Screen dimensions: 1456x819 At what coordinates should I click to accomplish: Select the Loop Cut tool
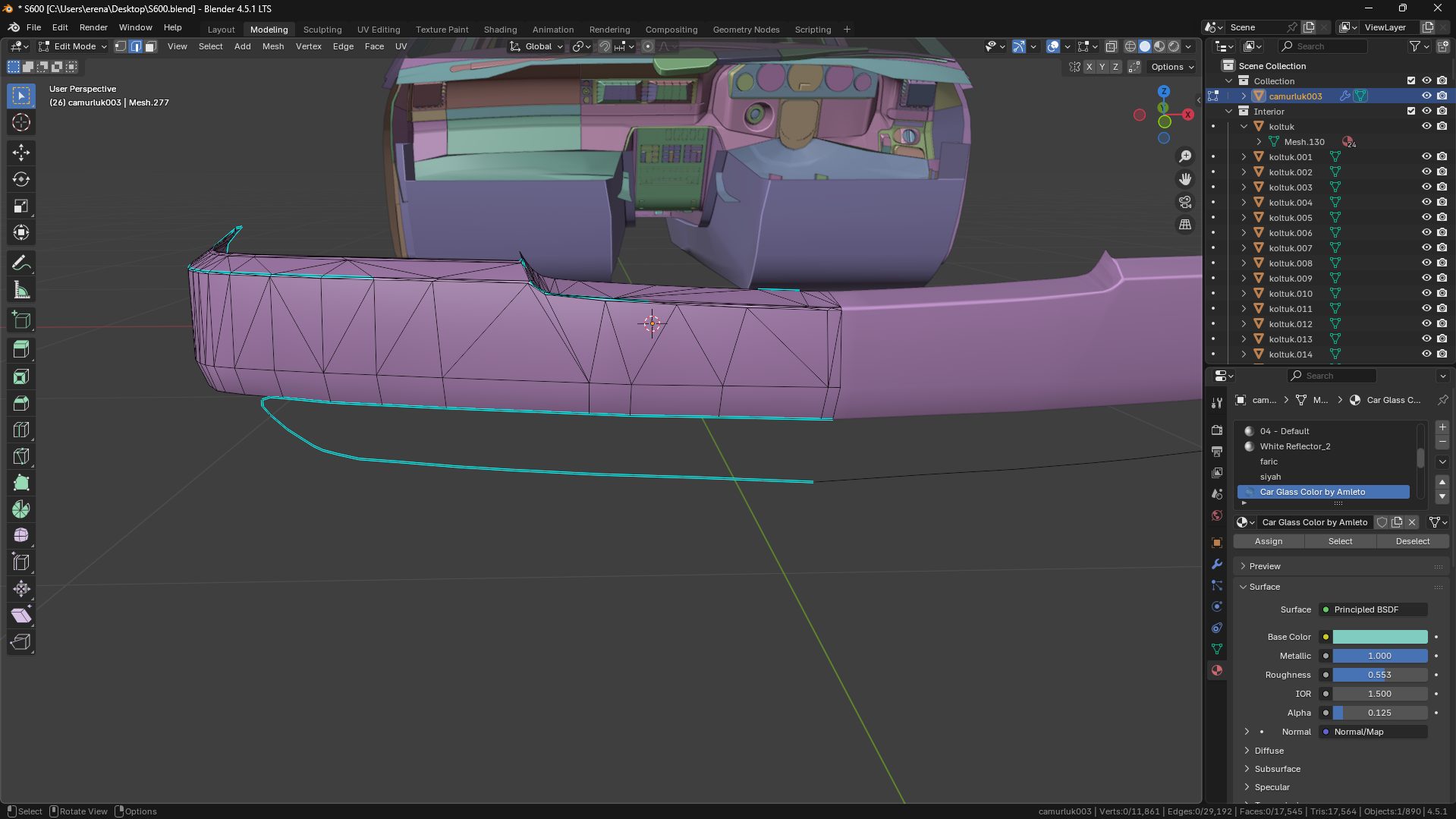[x=21, y=430]
